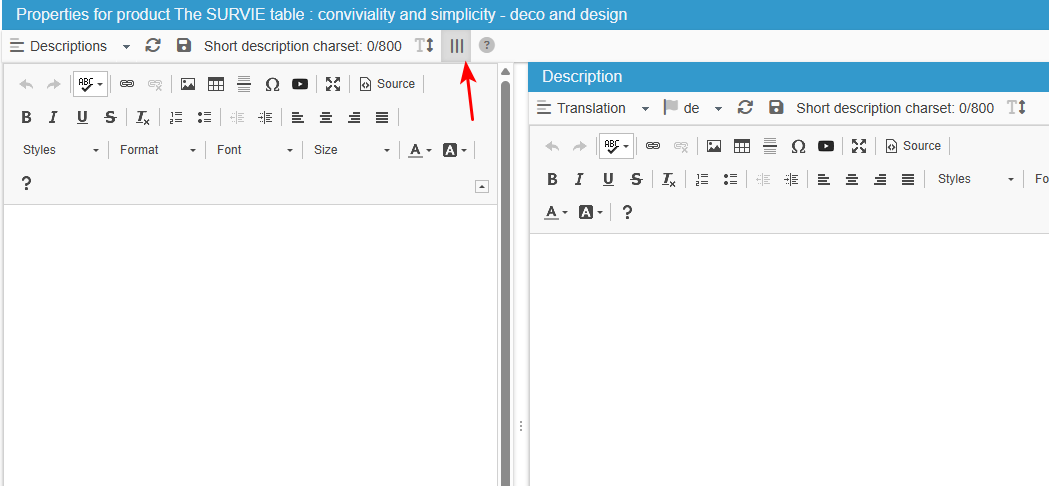Image resolution: width=1049 pixels, height=486 pixels.
Task: Save using the left toolbar floppy icon
Action: (x=183, y=46)
